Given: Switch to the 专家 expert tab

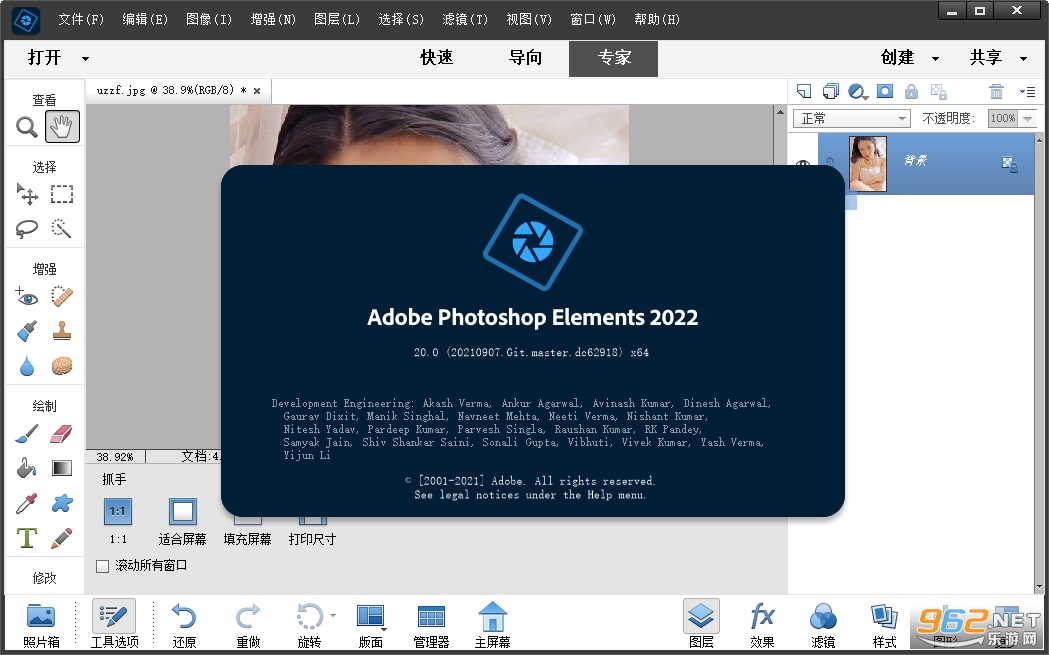Looking at the screenshot, I should 613,59.
